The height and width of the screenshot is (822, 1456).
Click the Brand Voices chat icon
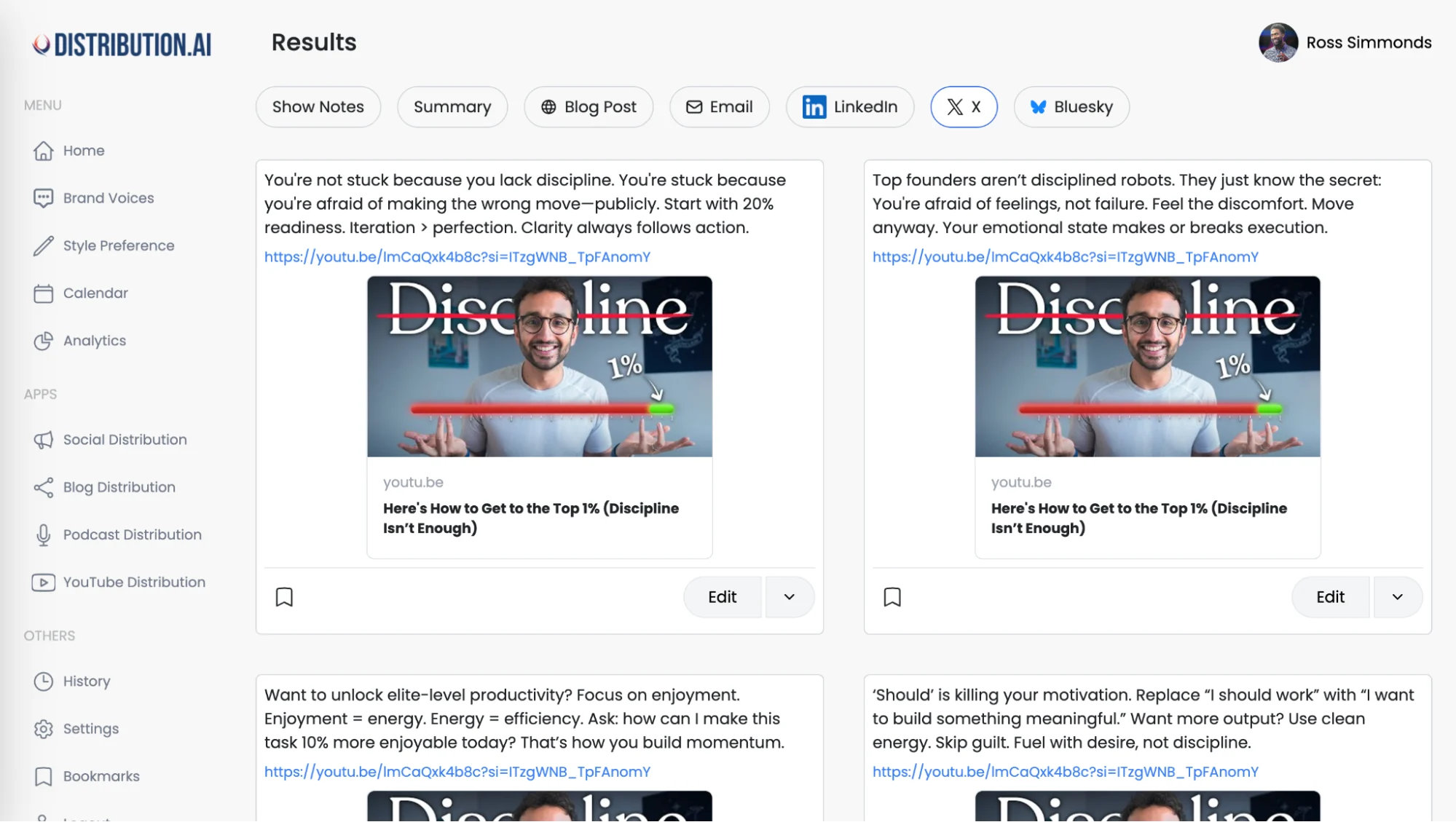click(43, 198)
